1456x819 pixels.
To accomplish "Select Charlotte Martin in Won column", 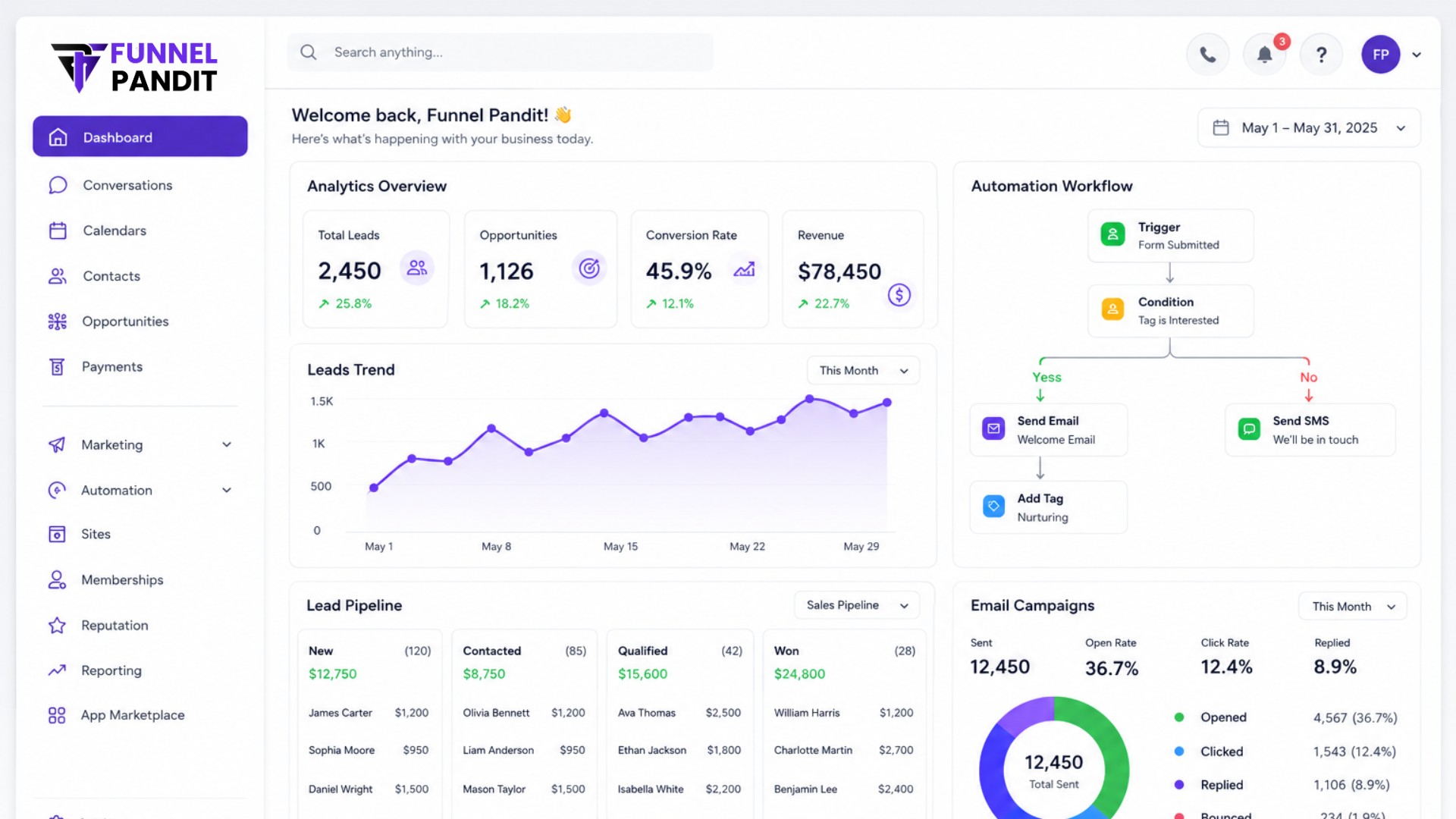I will pos(843,750).
